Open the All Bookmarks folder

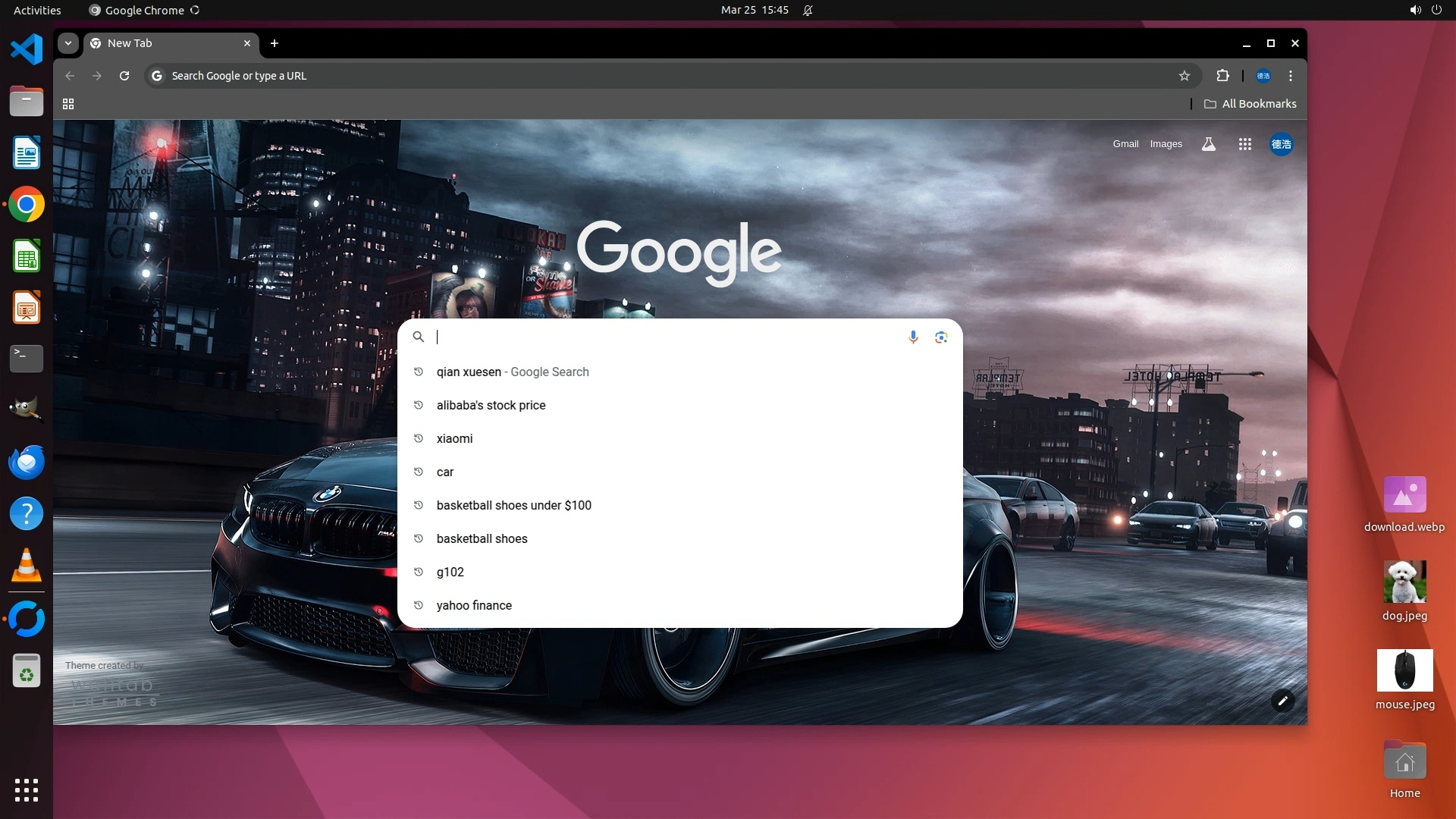[x=1250, y=104]
